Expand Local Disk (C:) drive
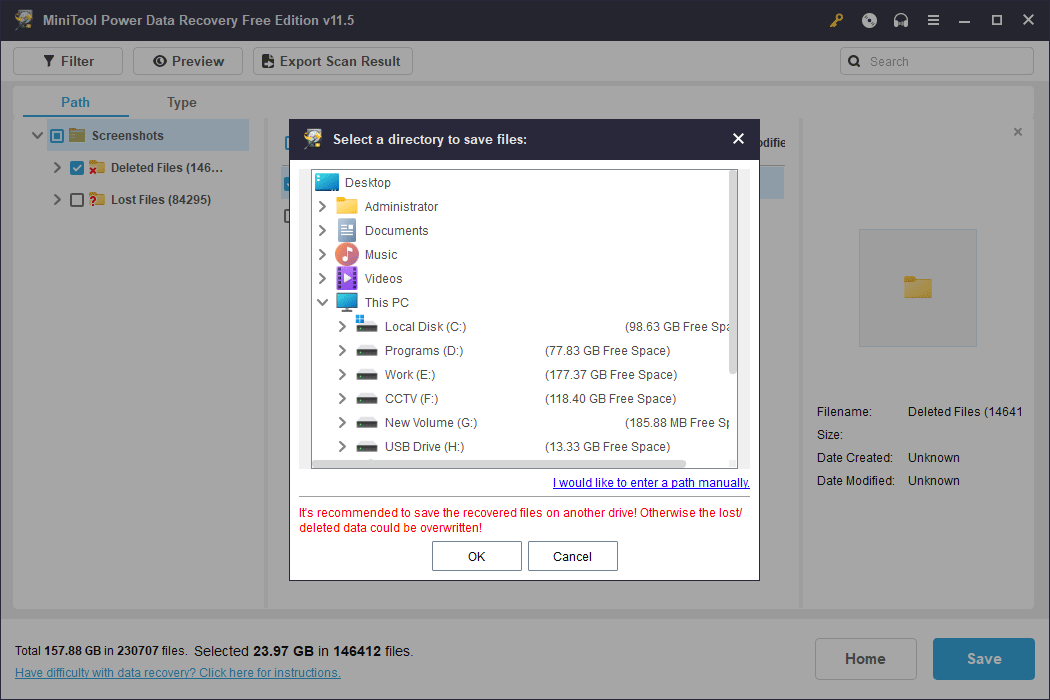This screenshot has width=1050, height=700. 342,326
